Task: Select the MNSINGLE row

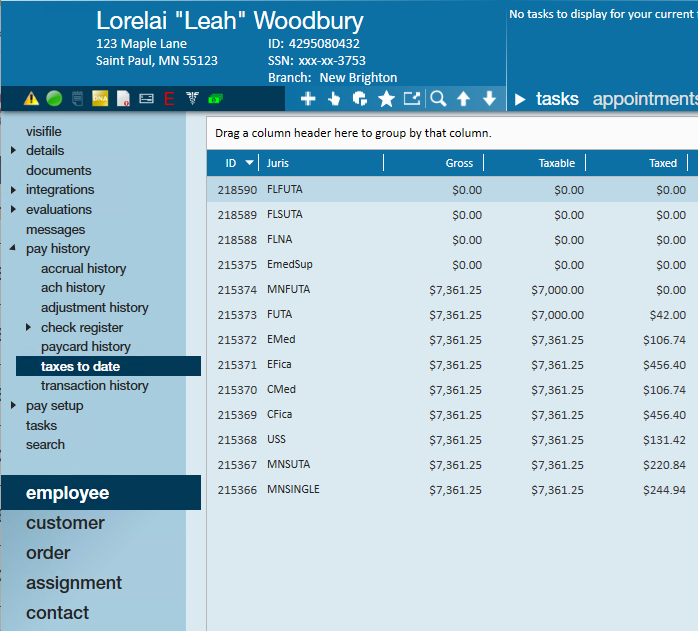Action: pos(452,490)
